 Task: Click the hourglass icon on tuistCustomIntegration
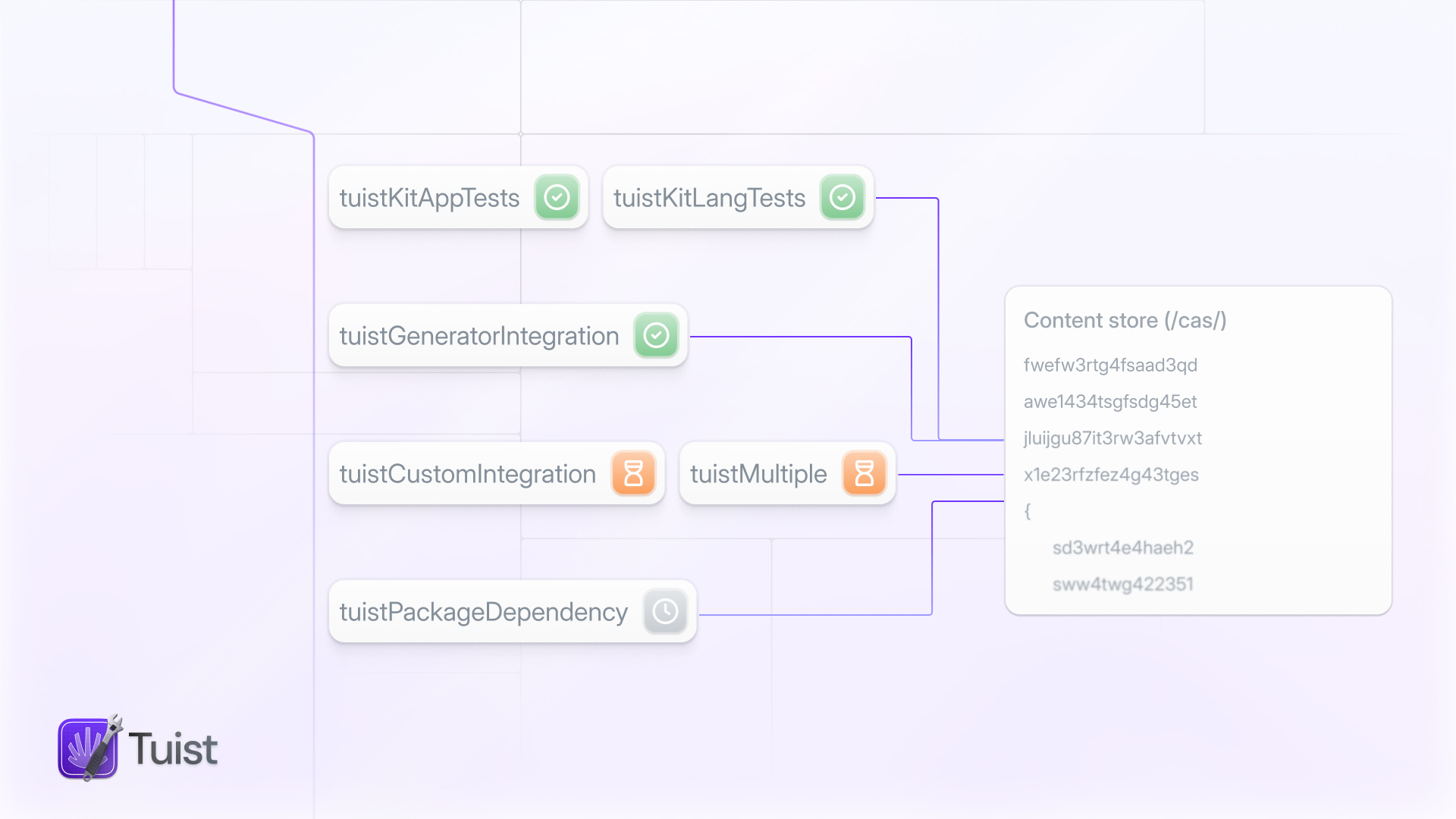point(633,473)
